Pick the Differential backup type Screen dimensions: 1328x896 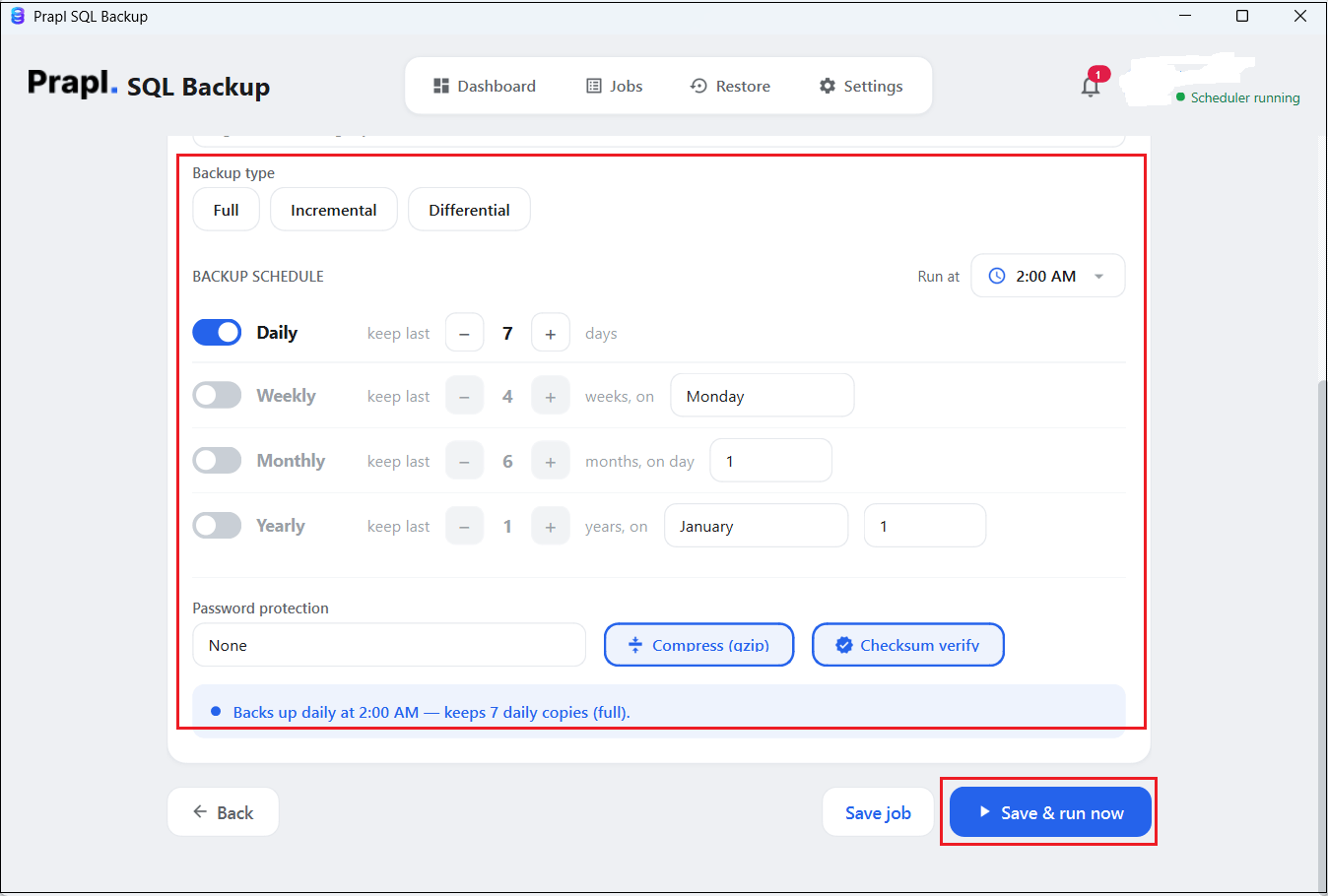[x=469, y=210]
